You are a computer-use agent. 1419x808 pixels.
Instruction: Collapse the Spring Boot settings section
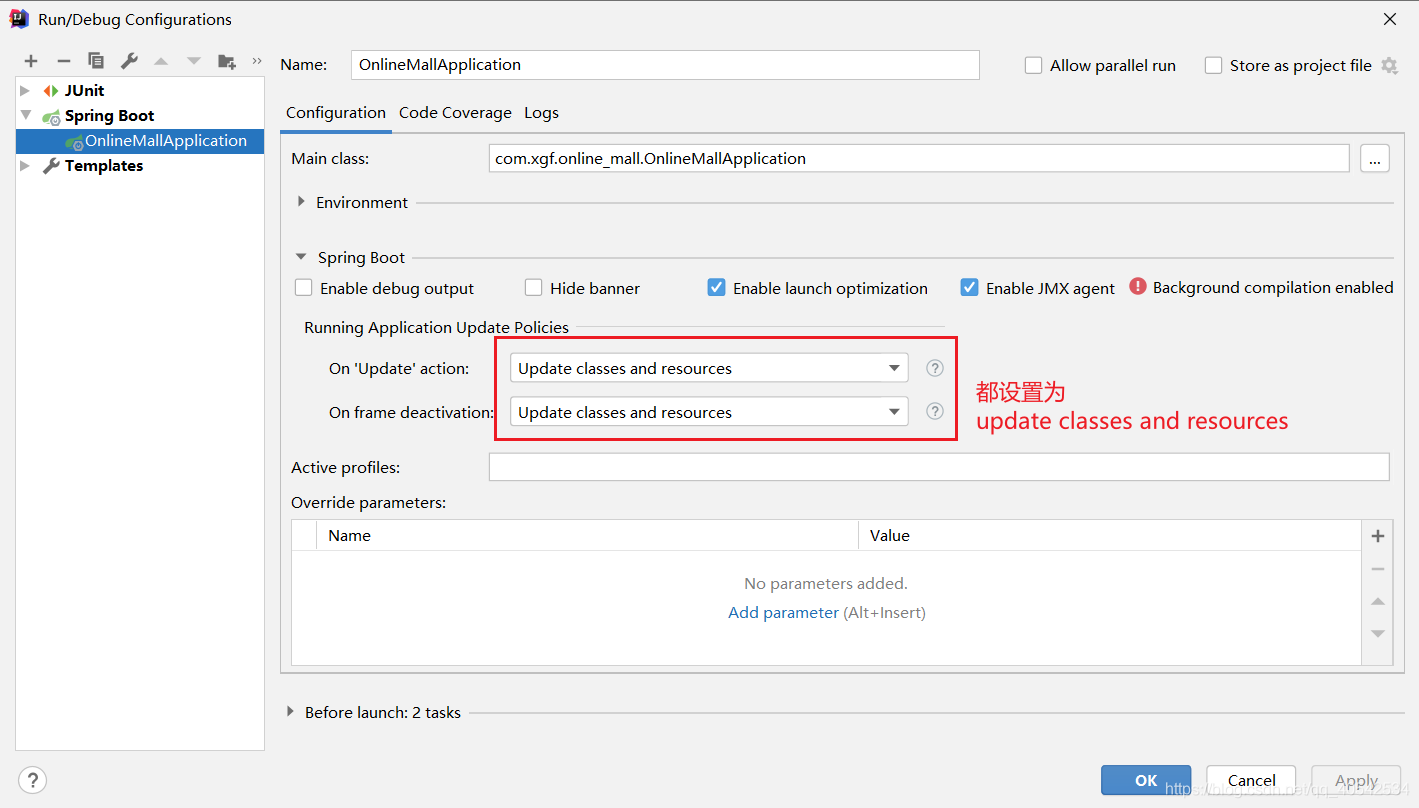click(x=301, y=257)
